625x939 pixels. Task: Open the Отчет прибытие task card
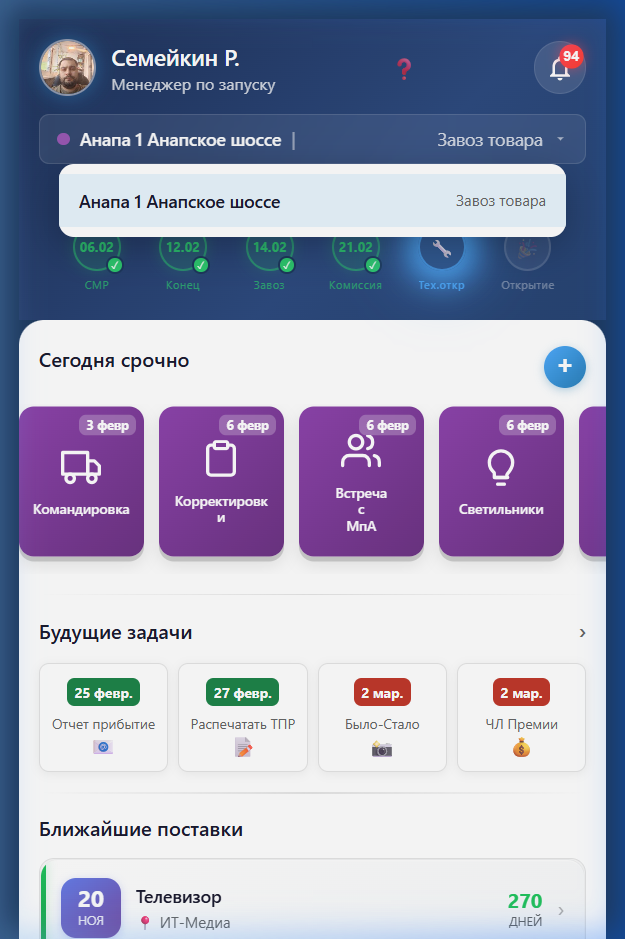coord(104,717)
